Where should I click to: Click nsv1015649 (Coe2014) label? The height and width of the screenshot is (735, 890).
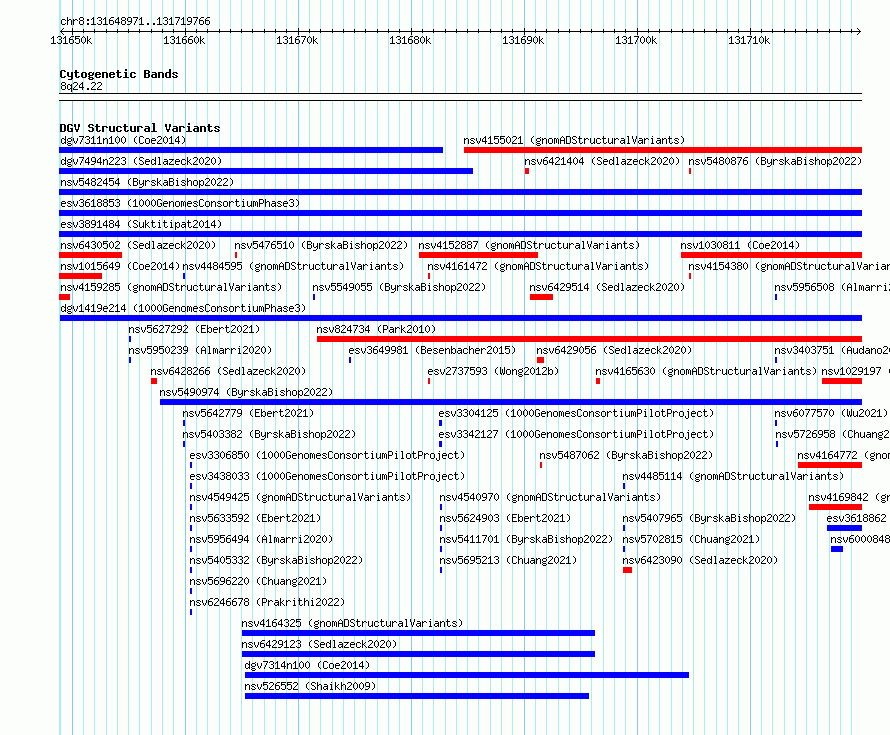[120, 266]
